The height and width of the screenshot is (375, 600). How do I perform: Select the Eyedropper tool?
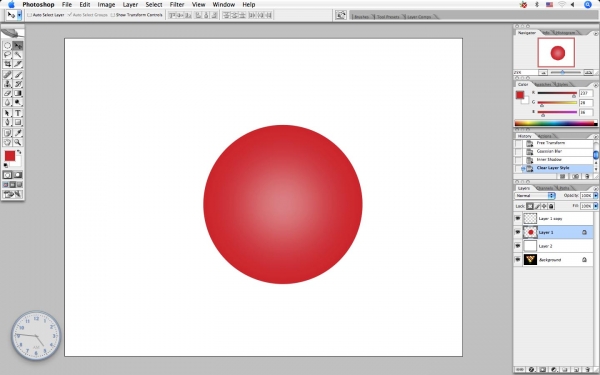[x=18, y=133]
